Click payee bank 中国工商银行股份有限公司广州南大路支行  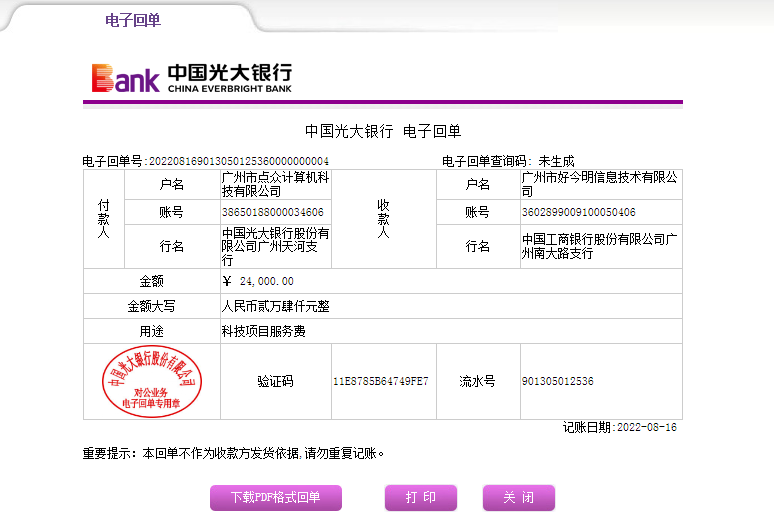coord(599,246)
